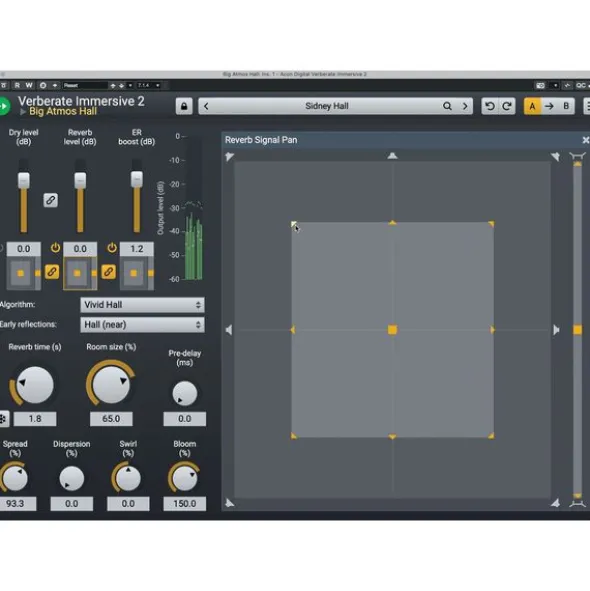The image size is (590, 591).
Task: Click the right side speaker icon
Action: point(556,330)
